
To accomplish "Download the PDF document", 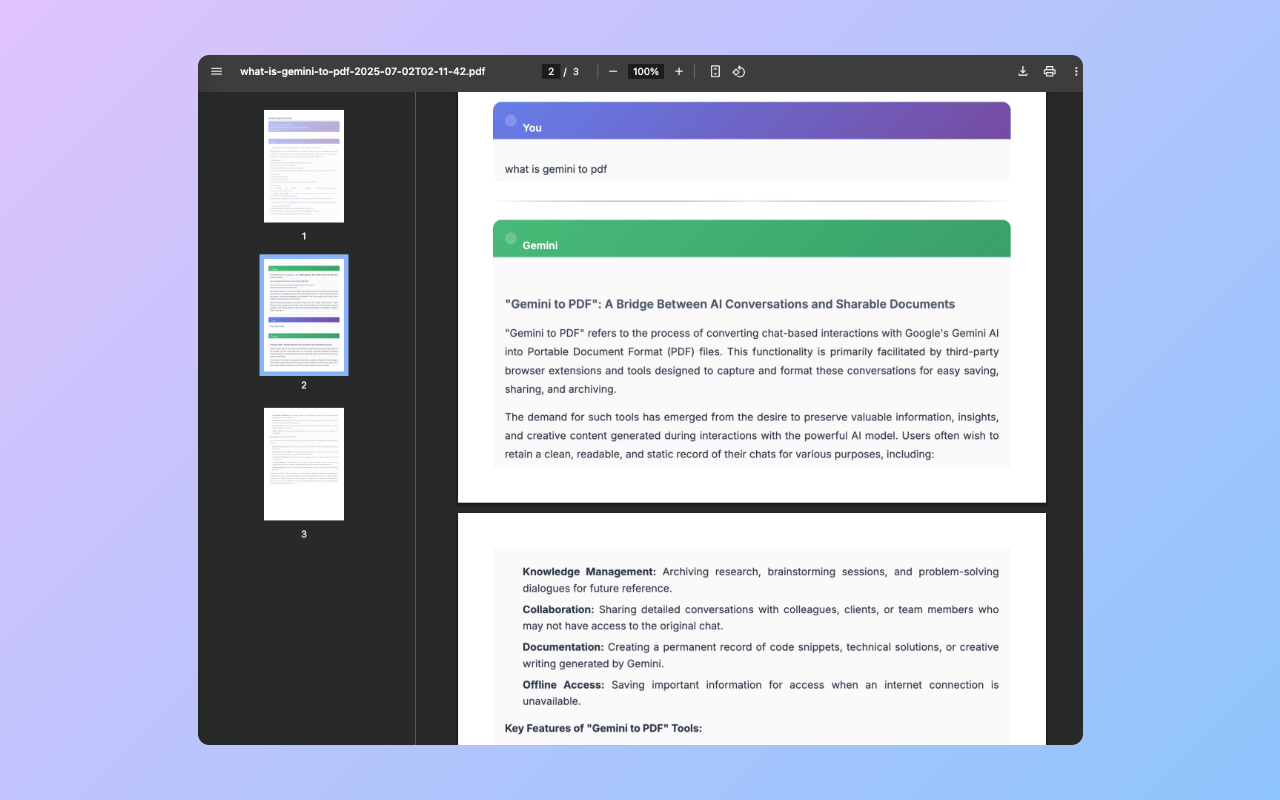I will pyautogui.click(x=1022, y=71).
